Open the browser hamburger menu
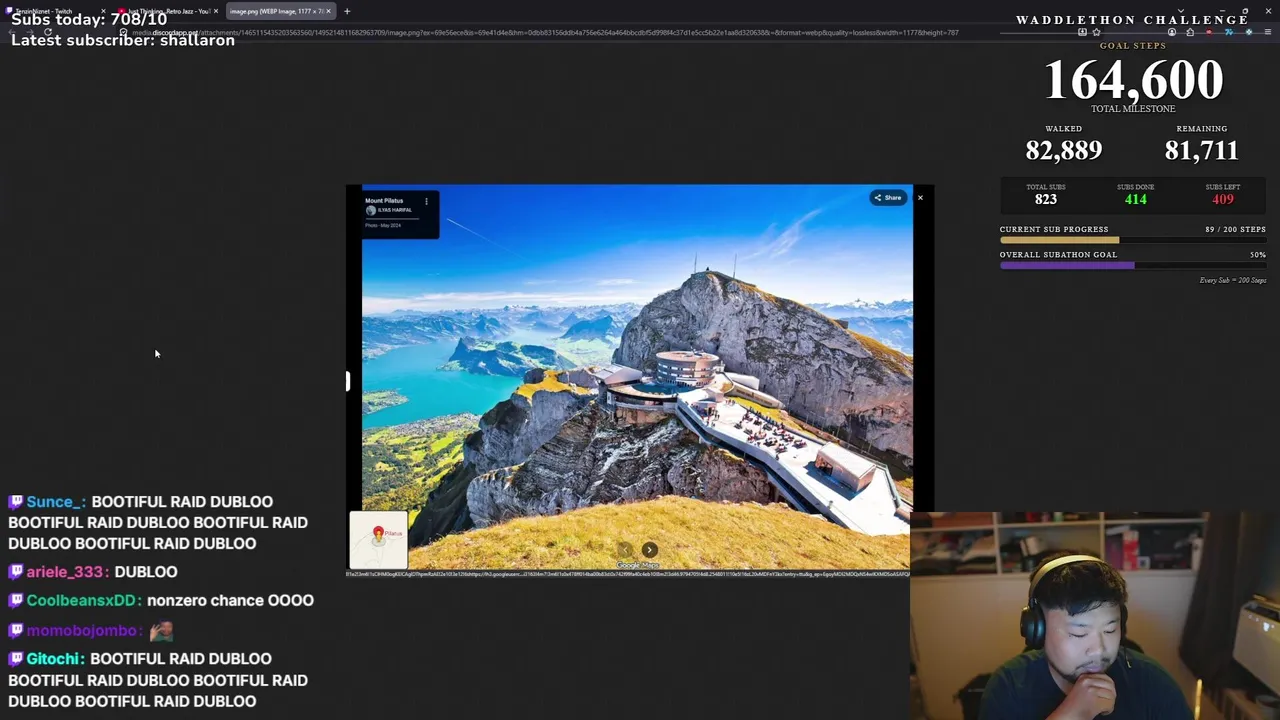Image resolution: width=1280 pixels, height=720 pixels. pyautogui.click(x=1267, y=32)
